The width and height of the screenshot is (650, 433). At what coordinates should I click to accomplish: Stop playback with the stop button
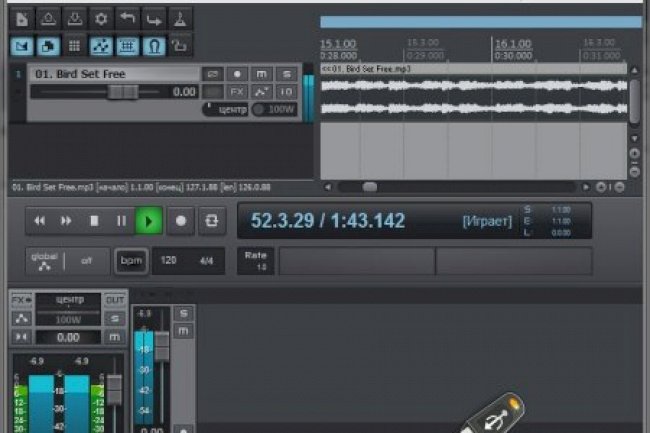click(x=94, y=221)
